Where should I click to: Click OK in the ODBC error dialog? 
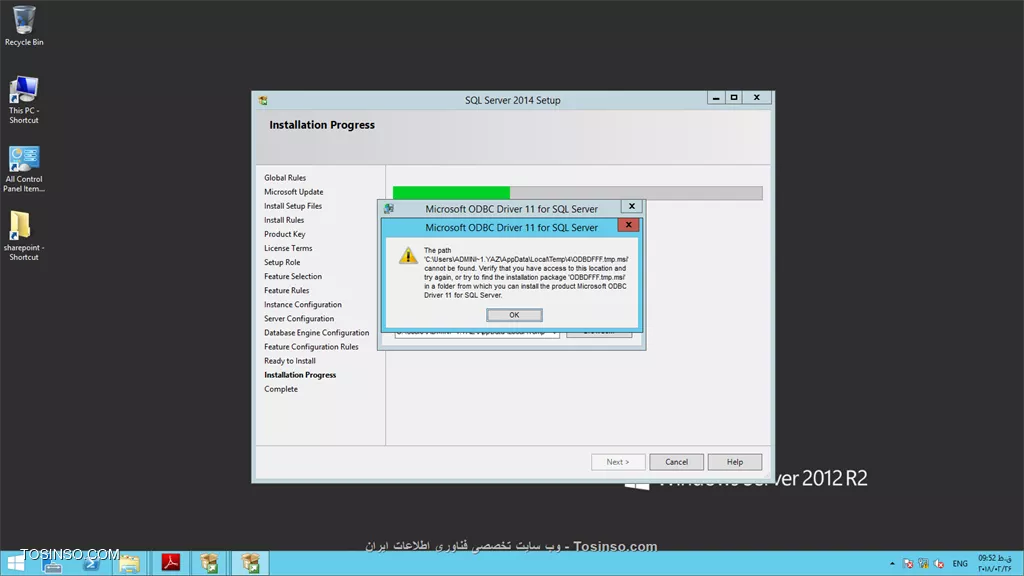[514, 315]
